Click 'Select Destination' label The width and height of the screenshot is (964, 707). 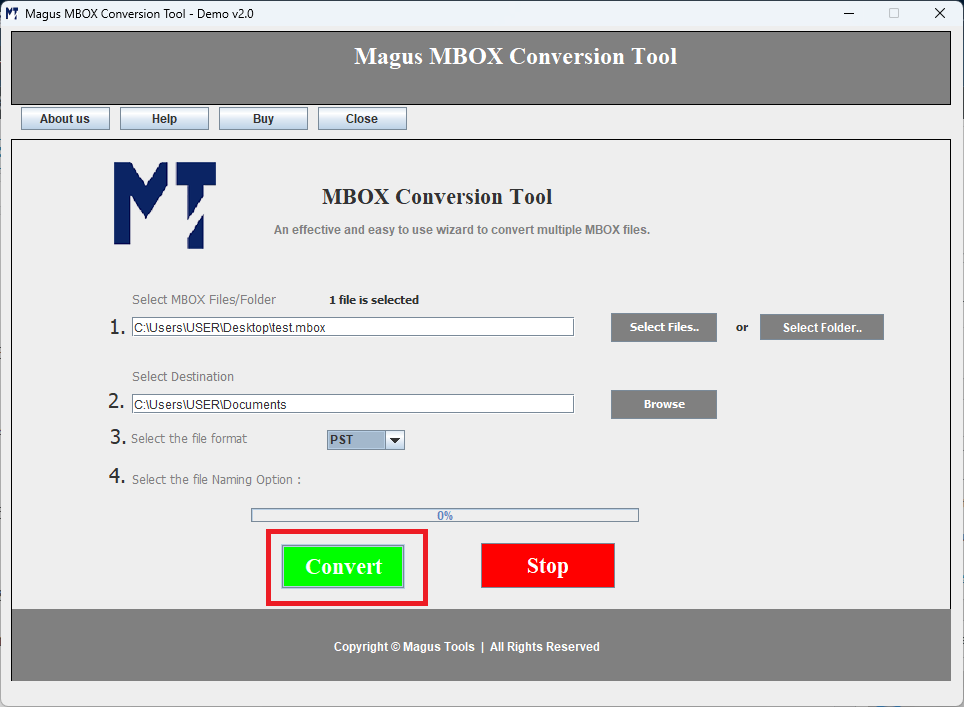click(x=183, y=376)
